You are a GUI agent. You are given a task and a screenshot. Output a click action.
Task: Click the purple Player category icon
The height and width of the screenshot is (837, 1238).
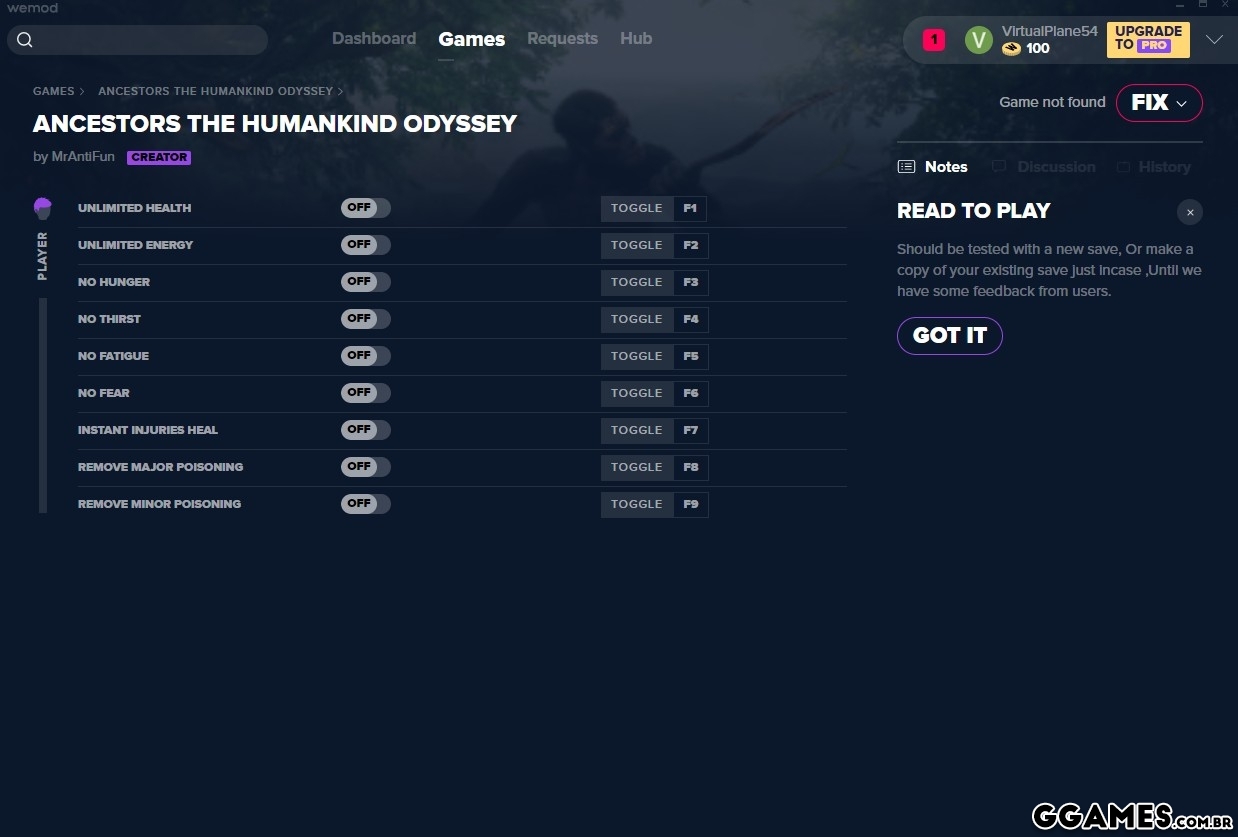click(x=42, y=208)
